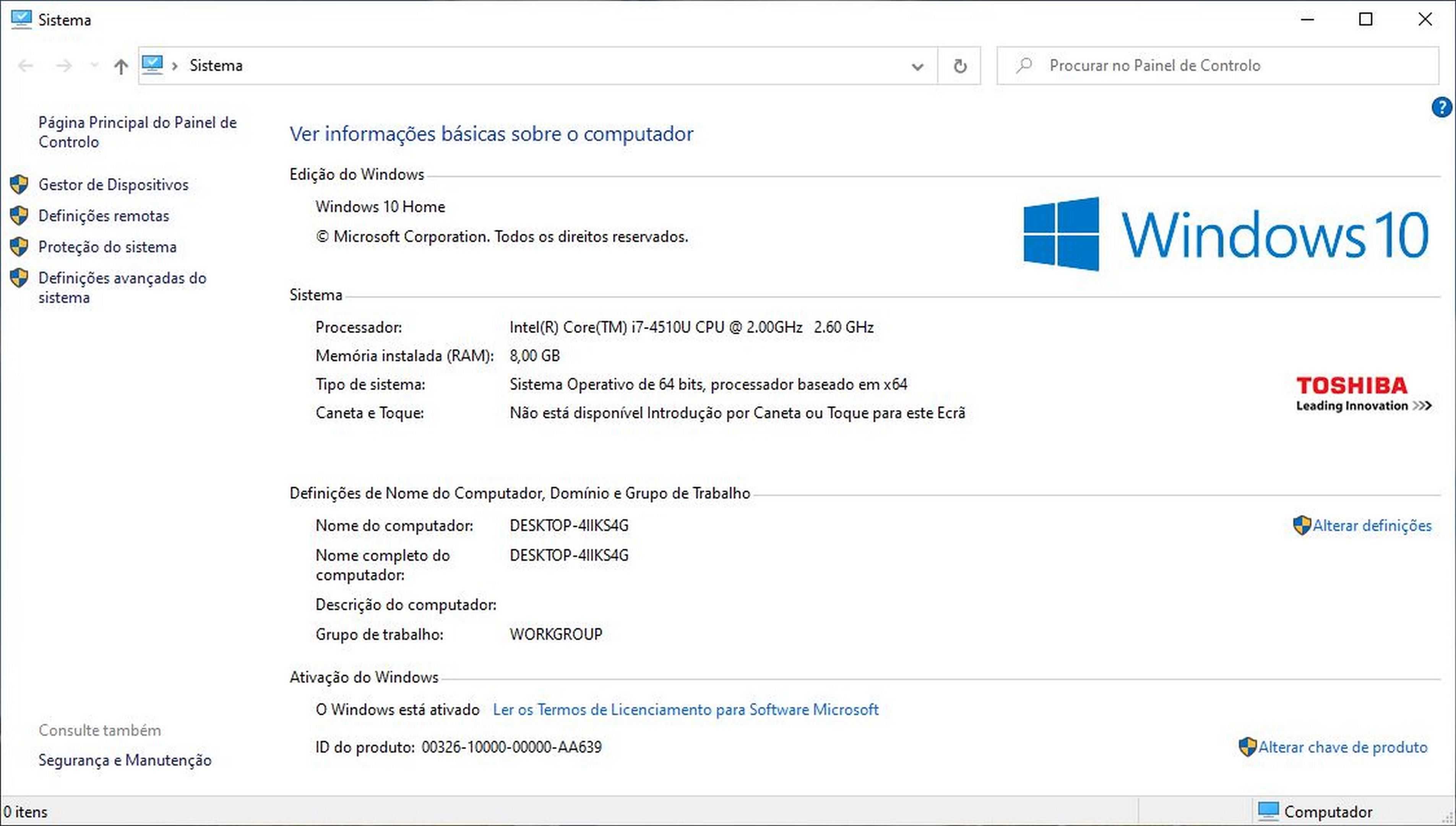Select the Windows 10 Home edition text
1456x826 pixels.
pos(380,206)
